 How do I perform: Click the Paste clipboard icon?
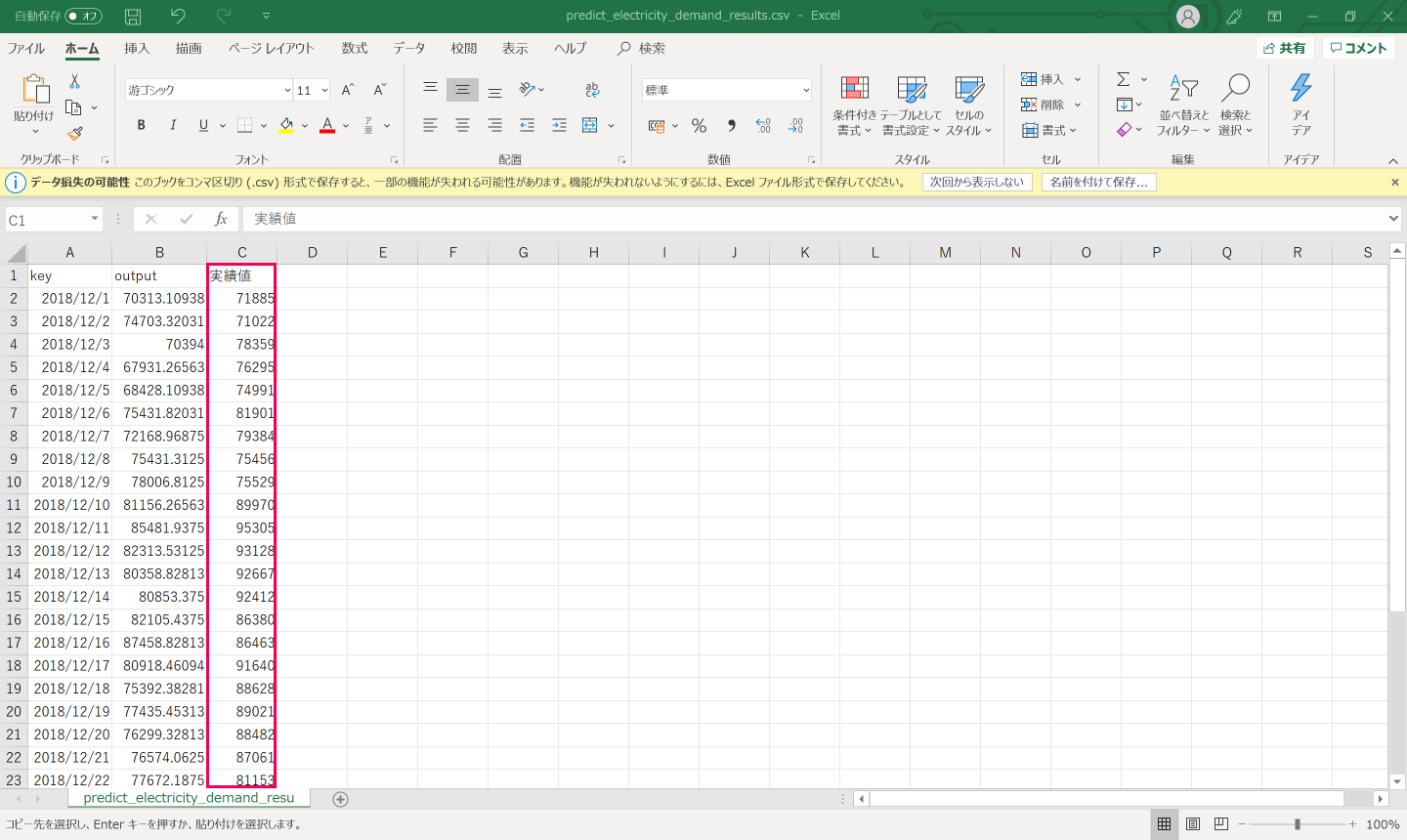pyautogui.click(x=35, y=89)
